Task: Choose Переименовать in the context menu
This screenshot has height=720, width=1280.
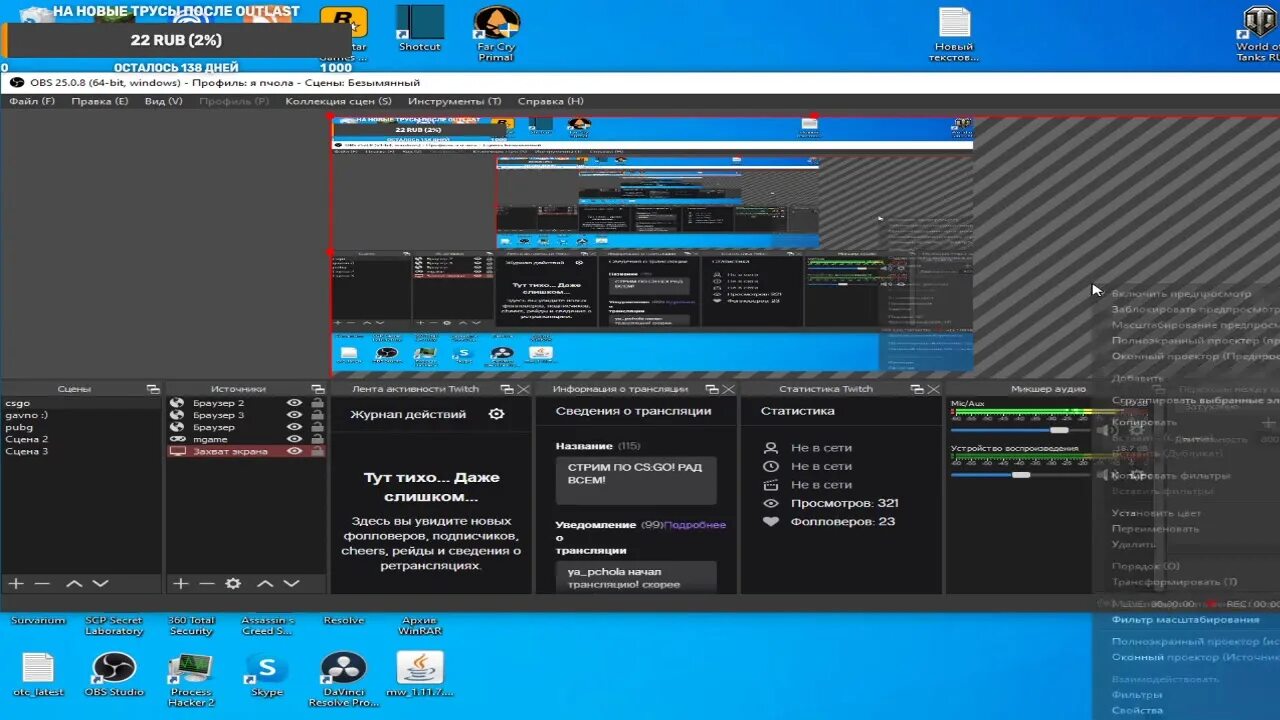Action: 1155,528
